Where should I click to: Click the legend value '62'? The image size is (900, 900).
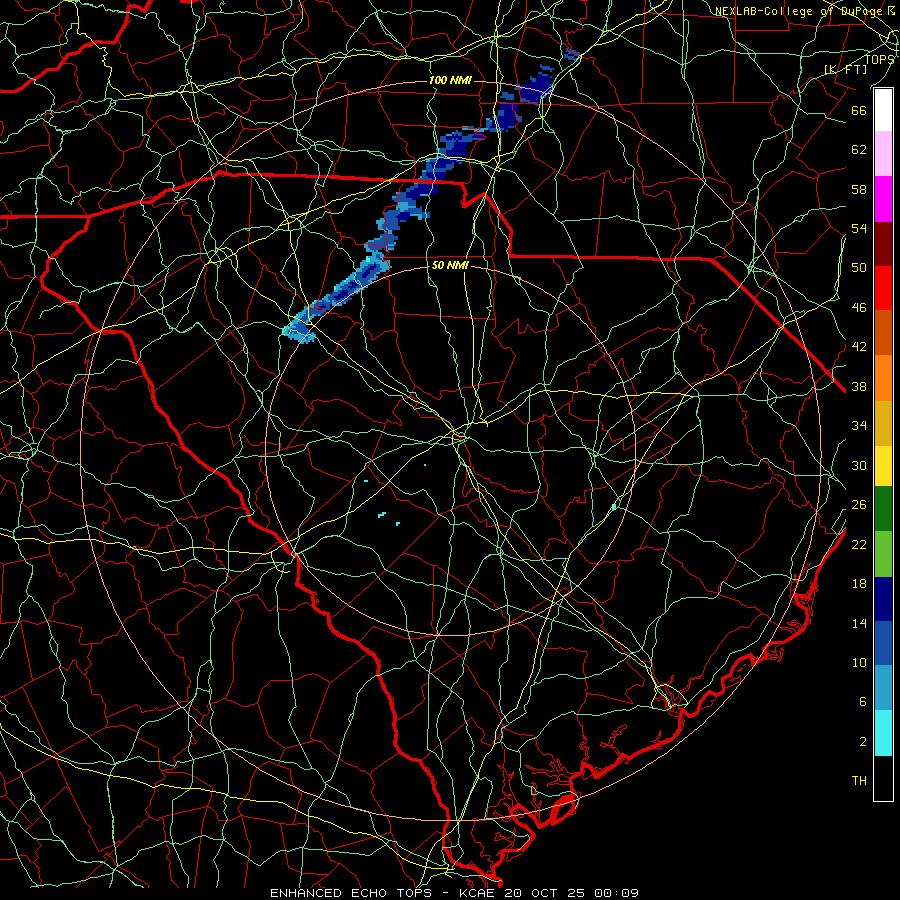click(x=859, y=150)
